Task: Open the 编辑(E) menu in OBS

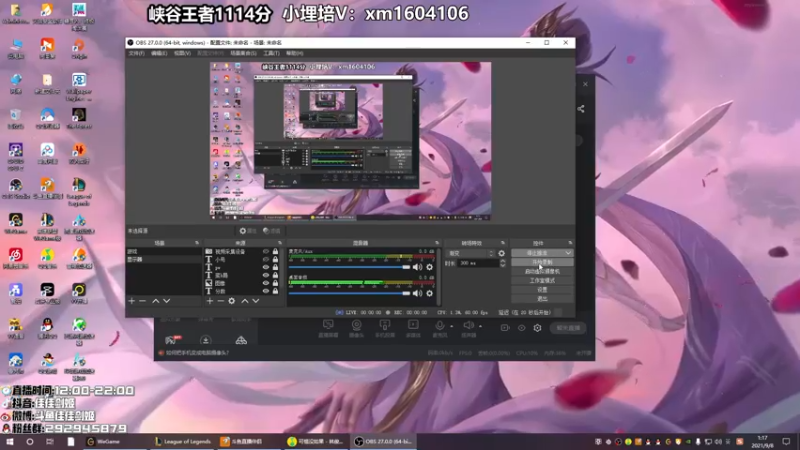Action: [159, 53]
